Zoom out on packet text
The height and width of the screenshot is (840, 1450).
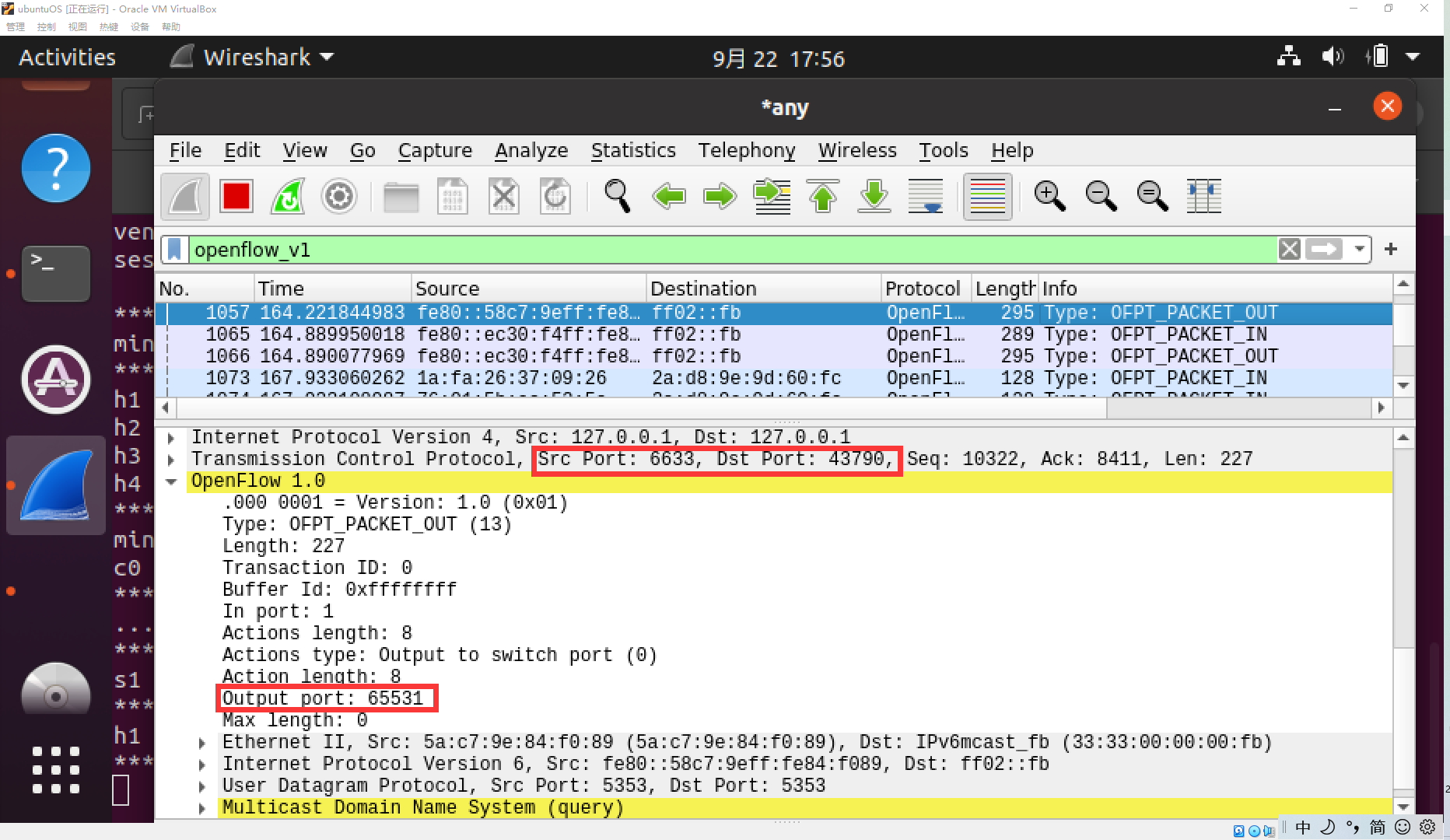[1101, 196]
